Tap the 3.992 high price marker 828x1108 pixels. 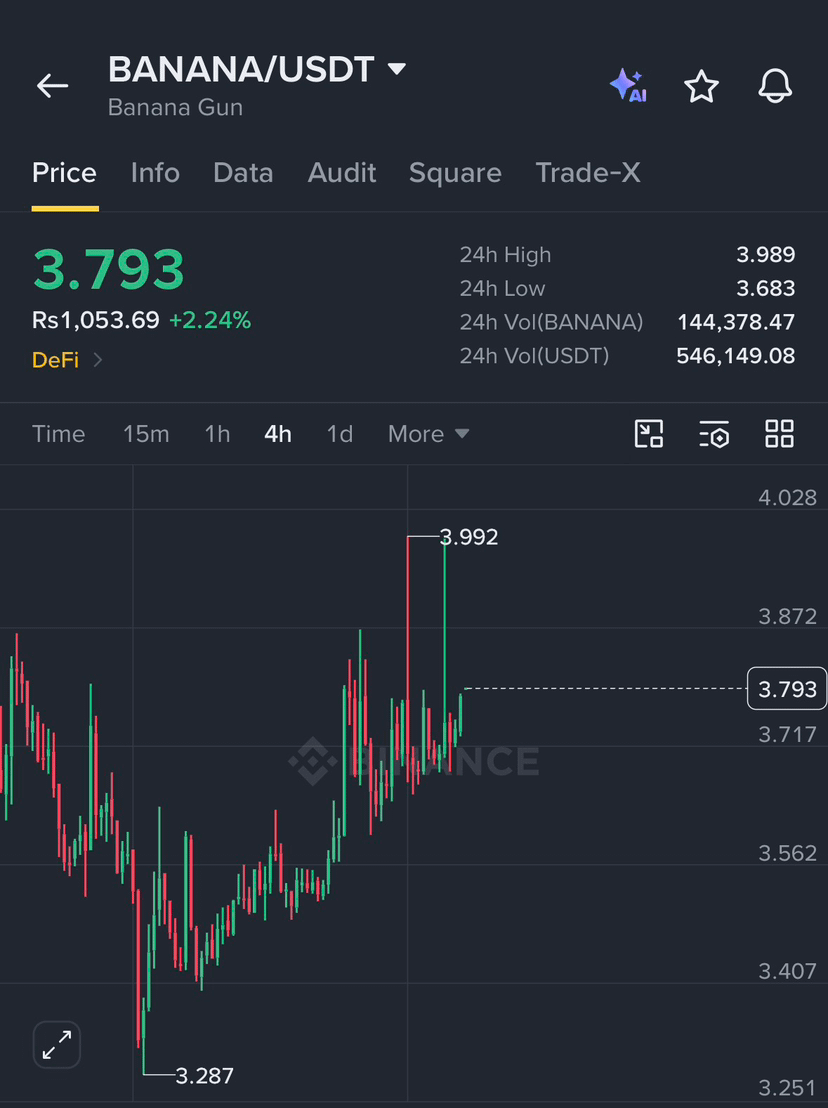469,537
